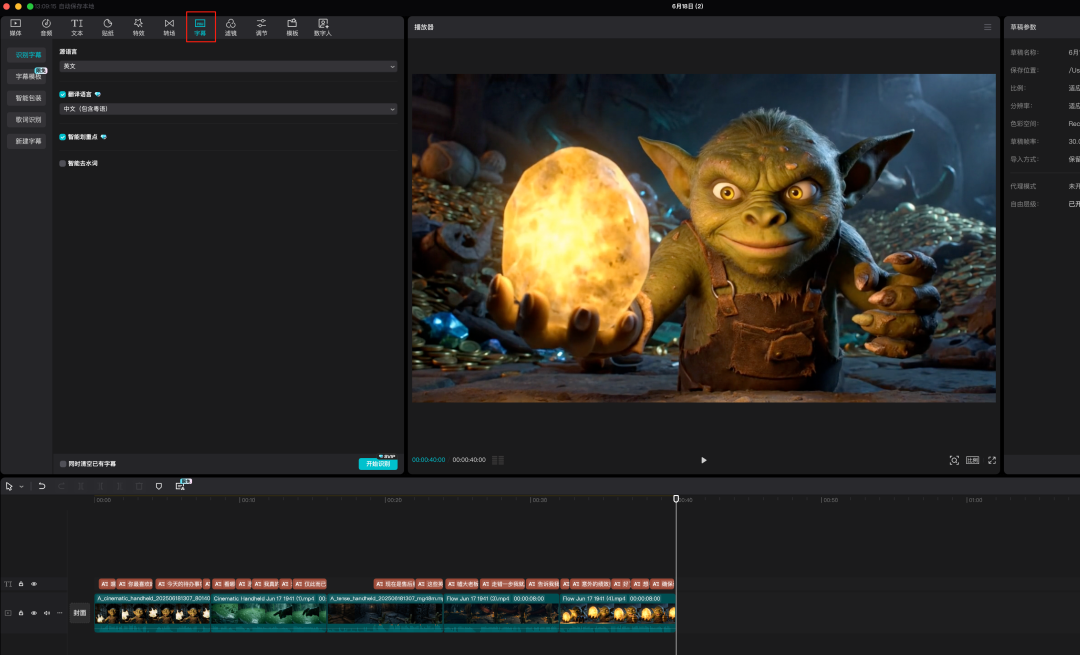Hide the main video track

click(x=34, y=613)
